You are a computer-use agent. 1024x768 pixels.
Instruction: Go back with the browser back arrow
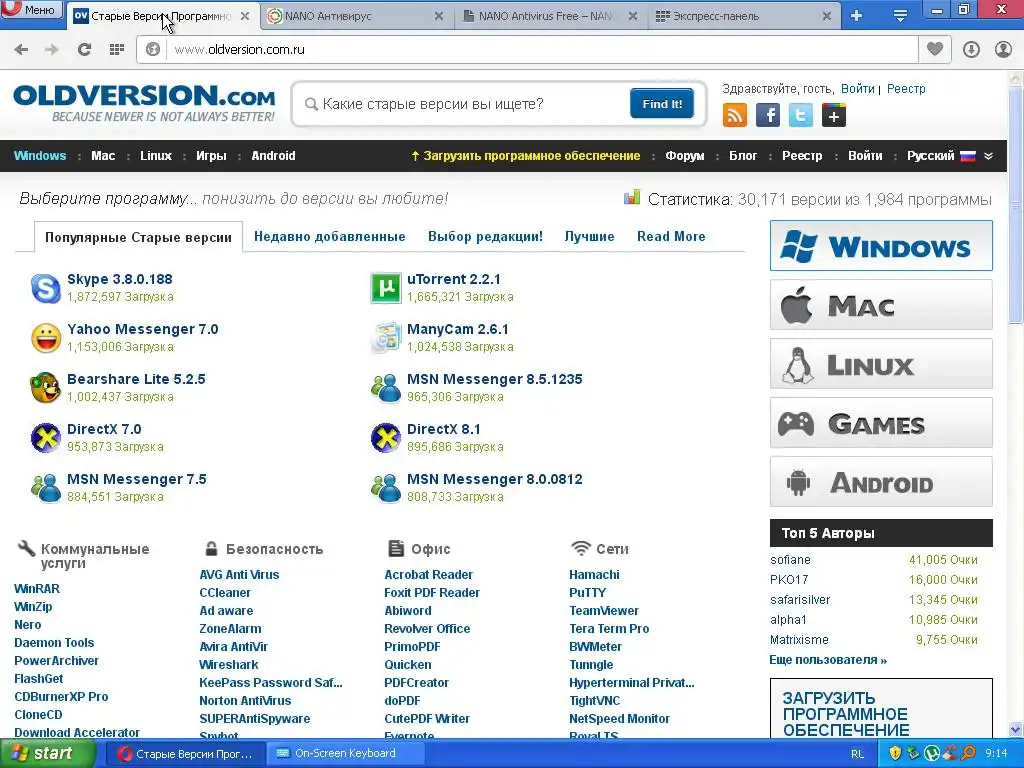[21, 50]
